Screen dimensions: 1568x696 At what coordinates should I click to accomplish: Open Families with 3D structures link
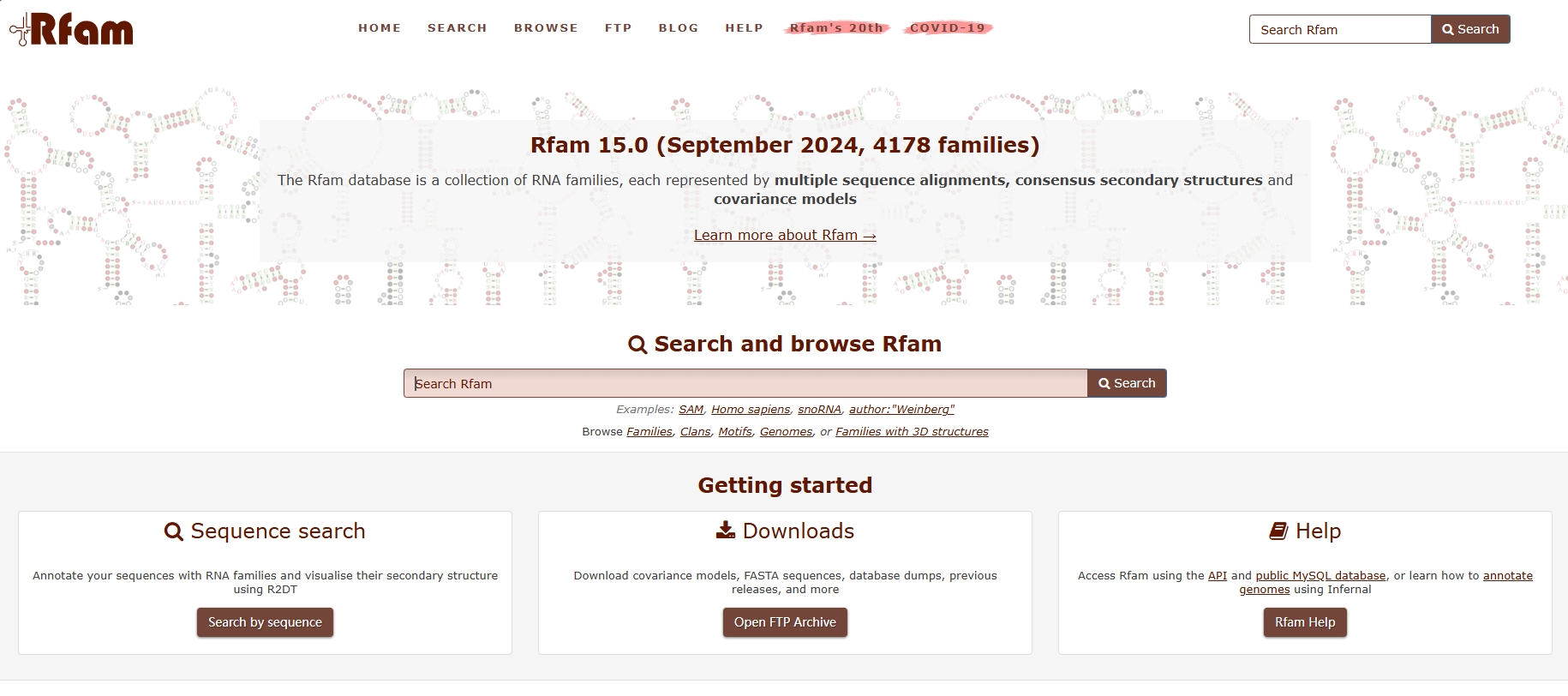(912, 432)
